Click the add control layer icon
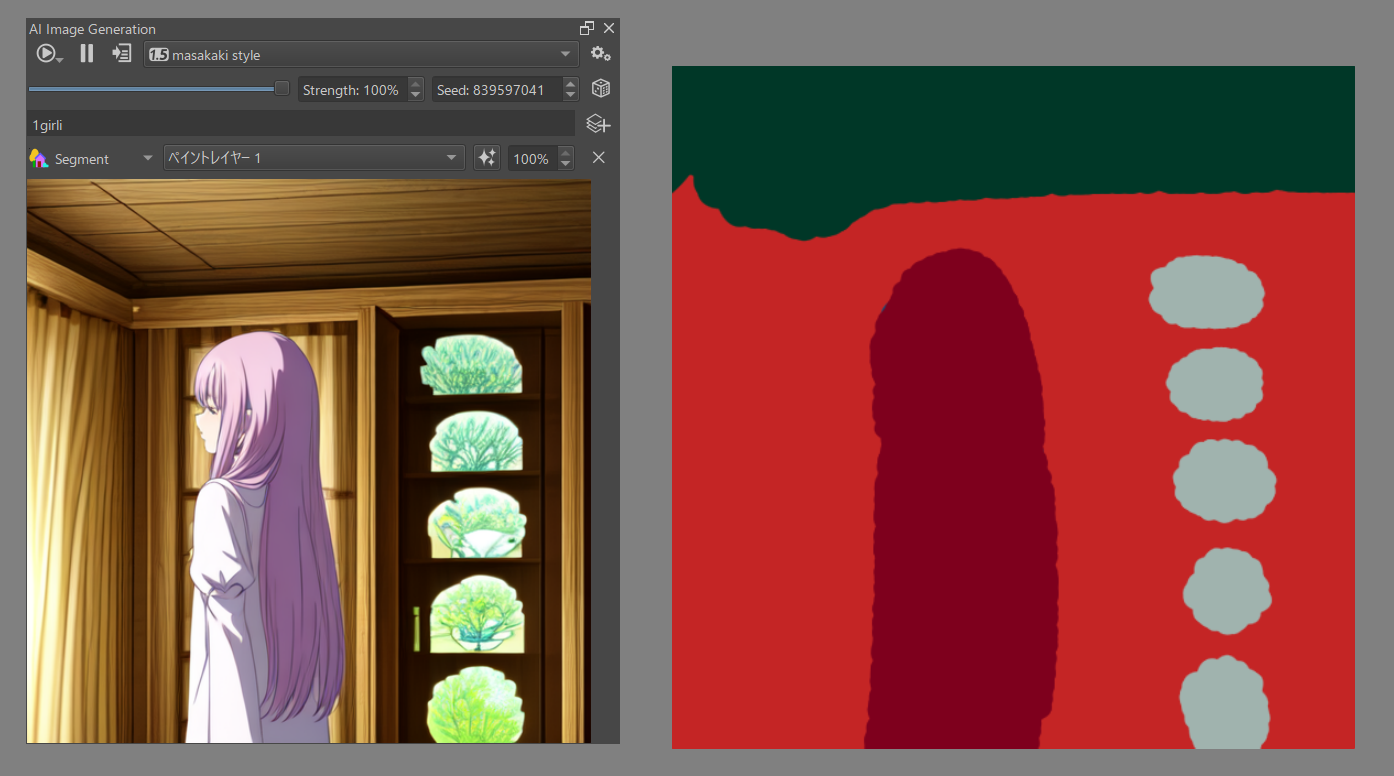Image resolution: width=1394 pixels, height=776 pixels. click(x=598, y=124)
